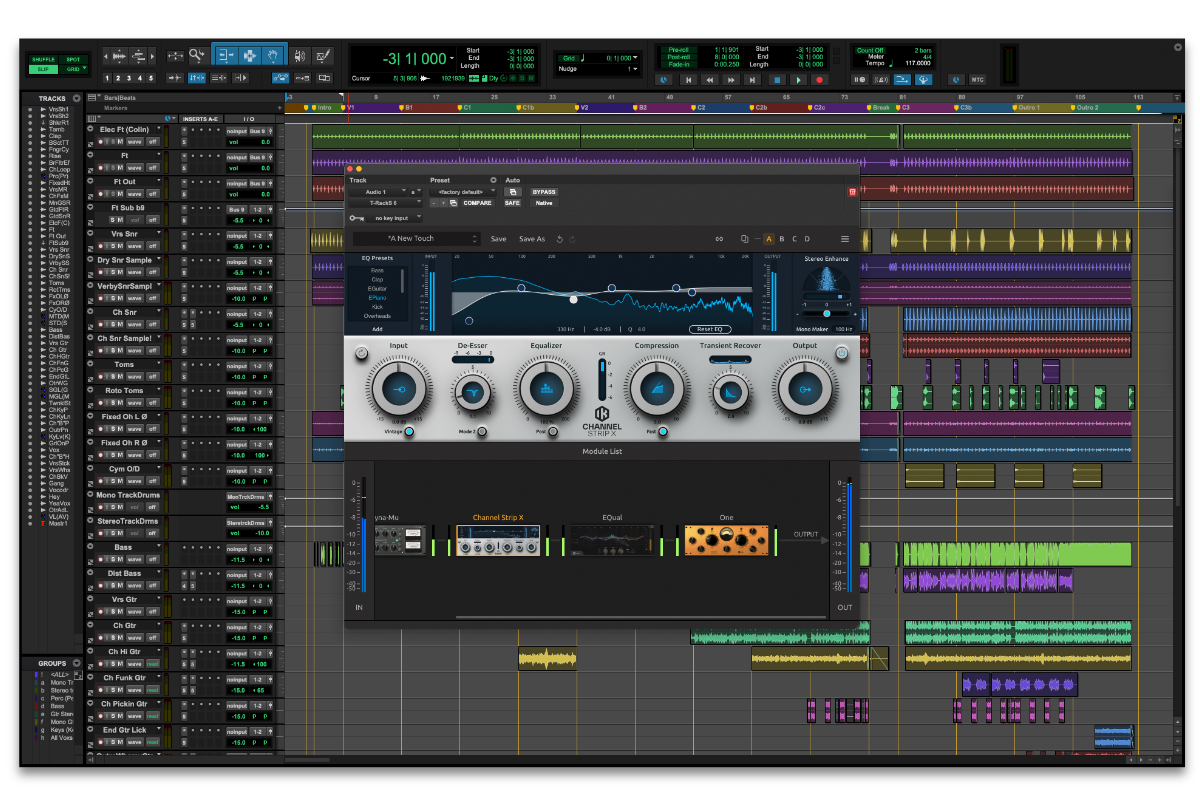Click the undo arrow in T-RackS

click(x=560, y=239)
